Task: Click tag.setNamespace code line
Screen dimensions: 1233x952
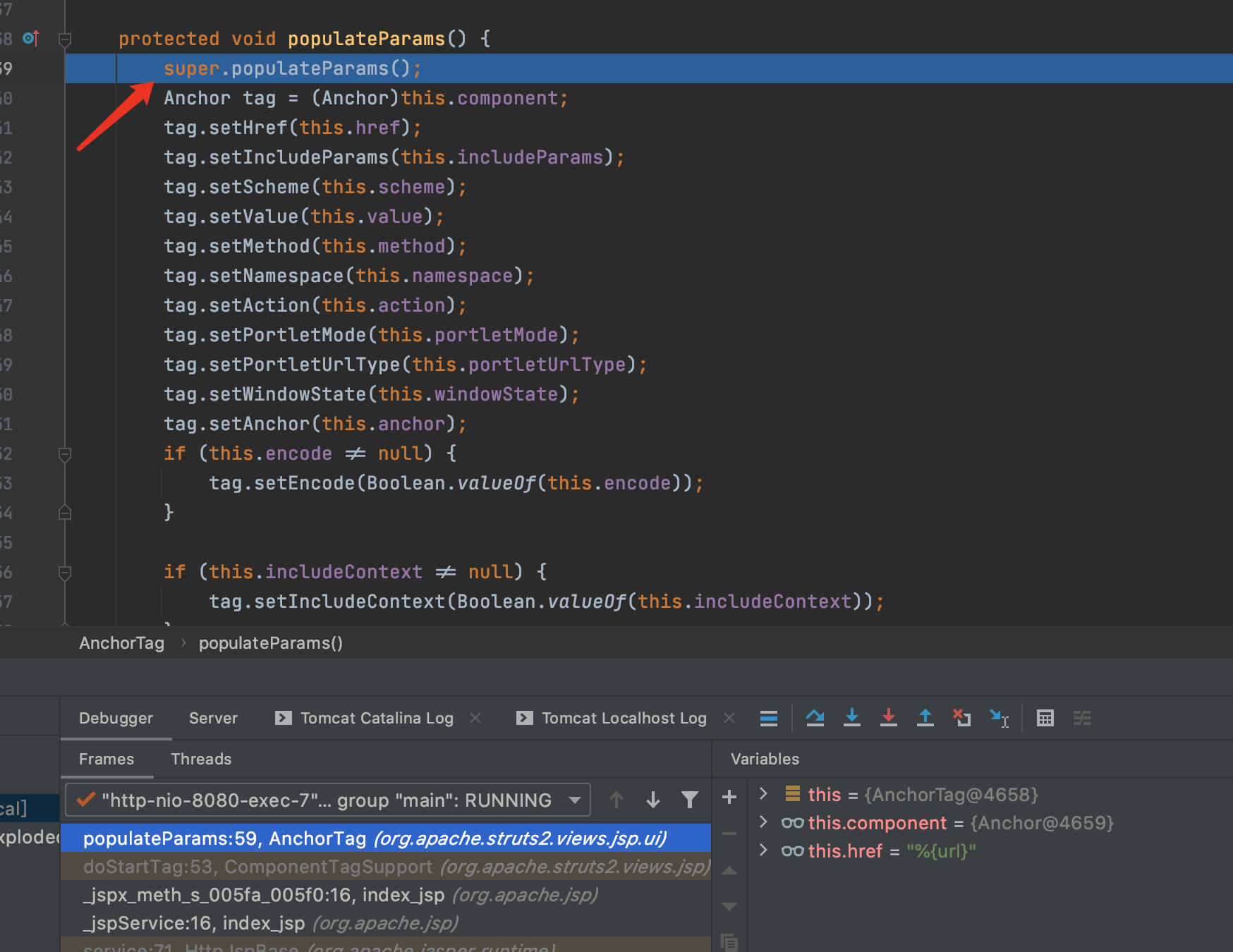Action: point(348,276)
